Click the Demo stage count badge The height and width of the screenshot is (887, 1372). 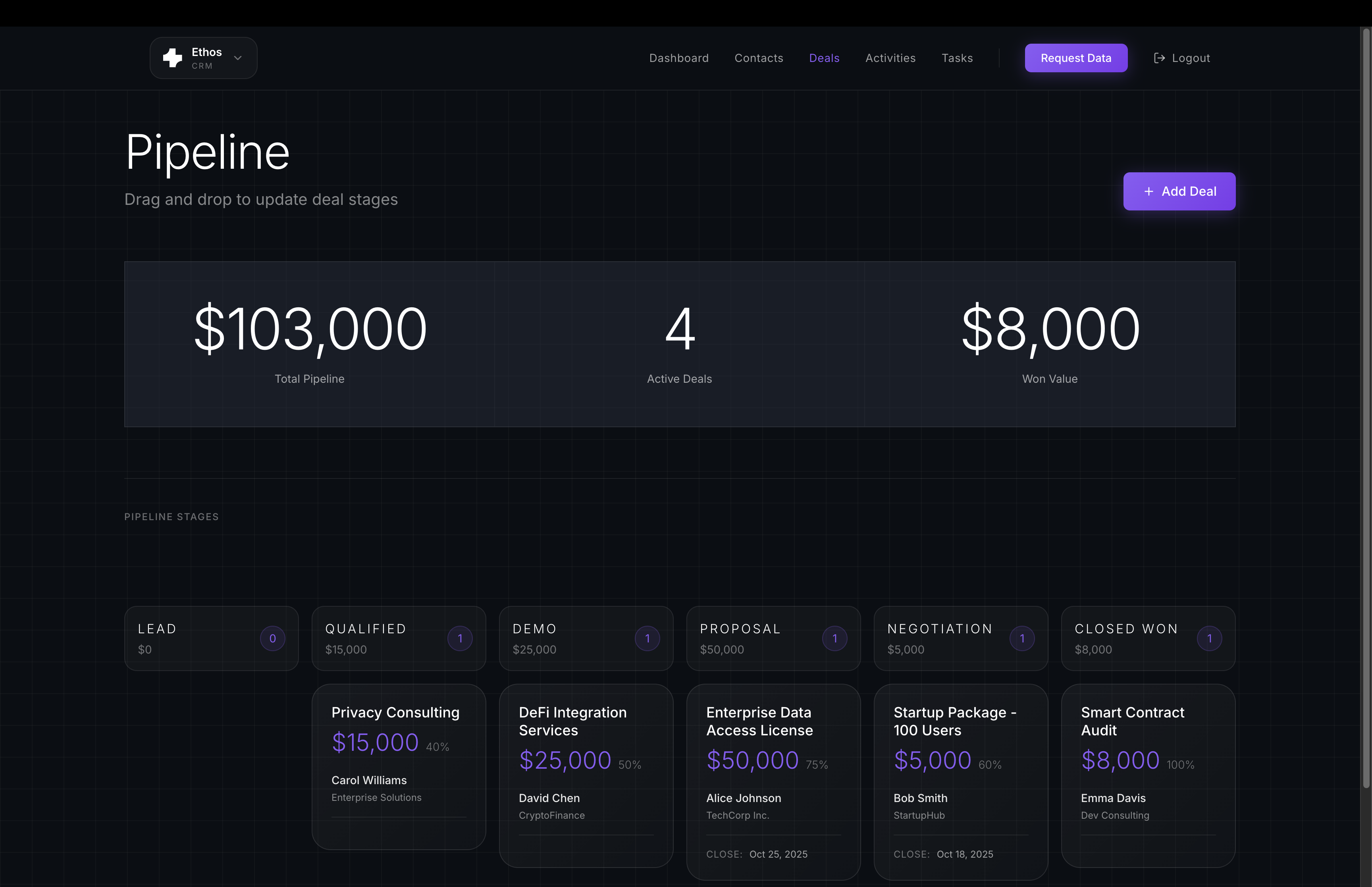pos(647,638)
